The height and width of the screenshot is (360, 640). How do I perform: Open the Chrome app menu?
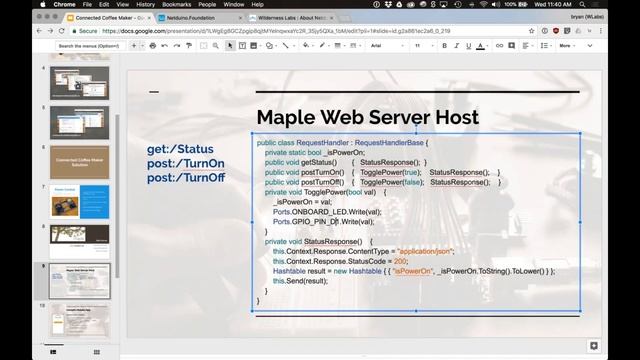pos(64,4)
